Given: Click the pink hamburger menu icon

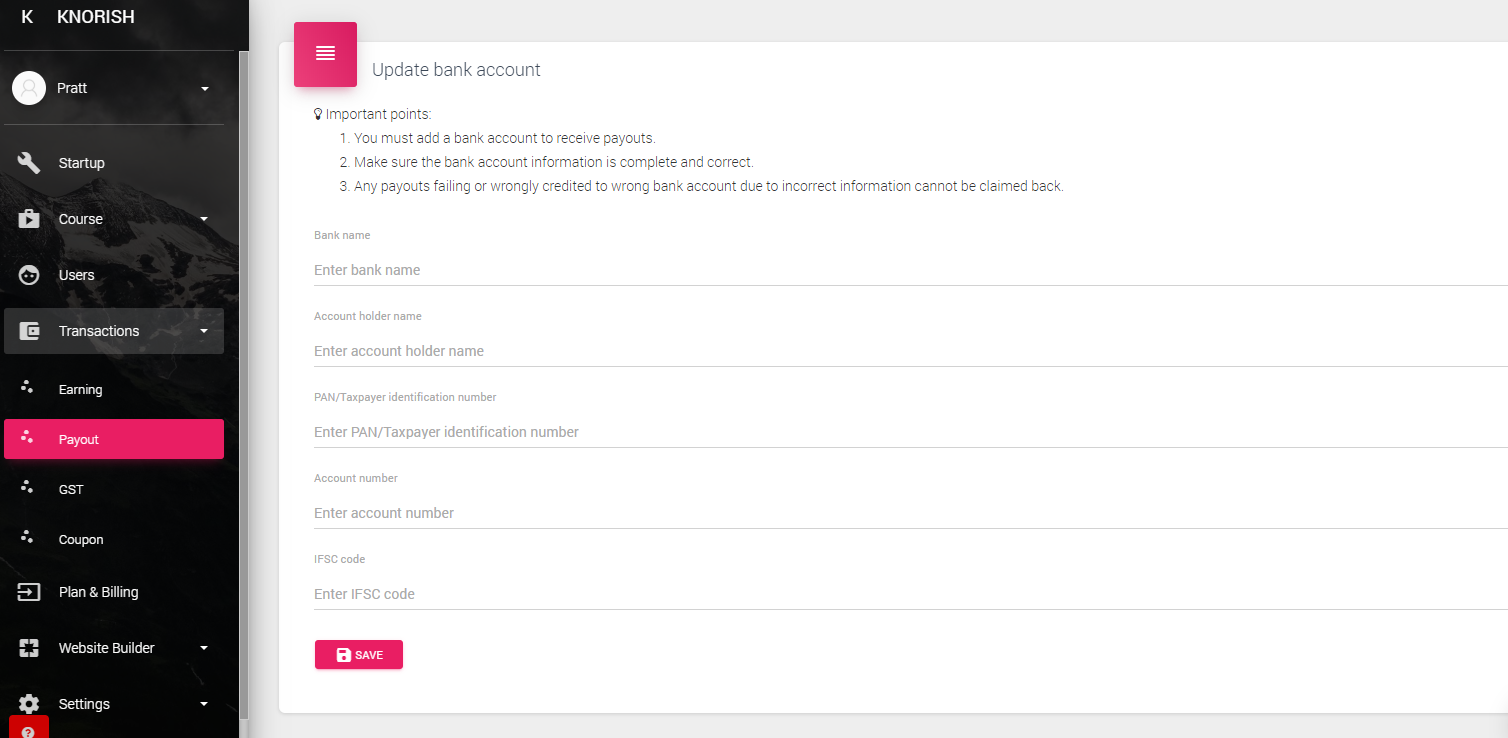Looking at the screenshot, I should point(325,54).
